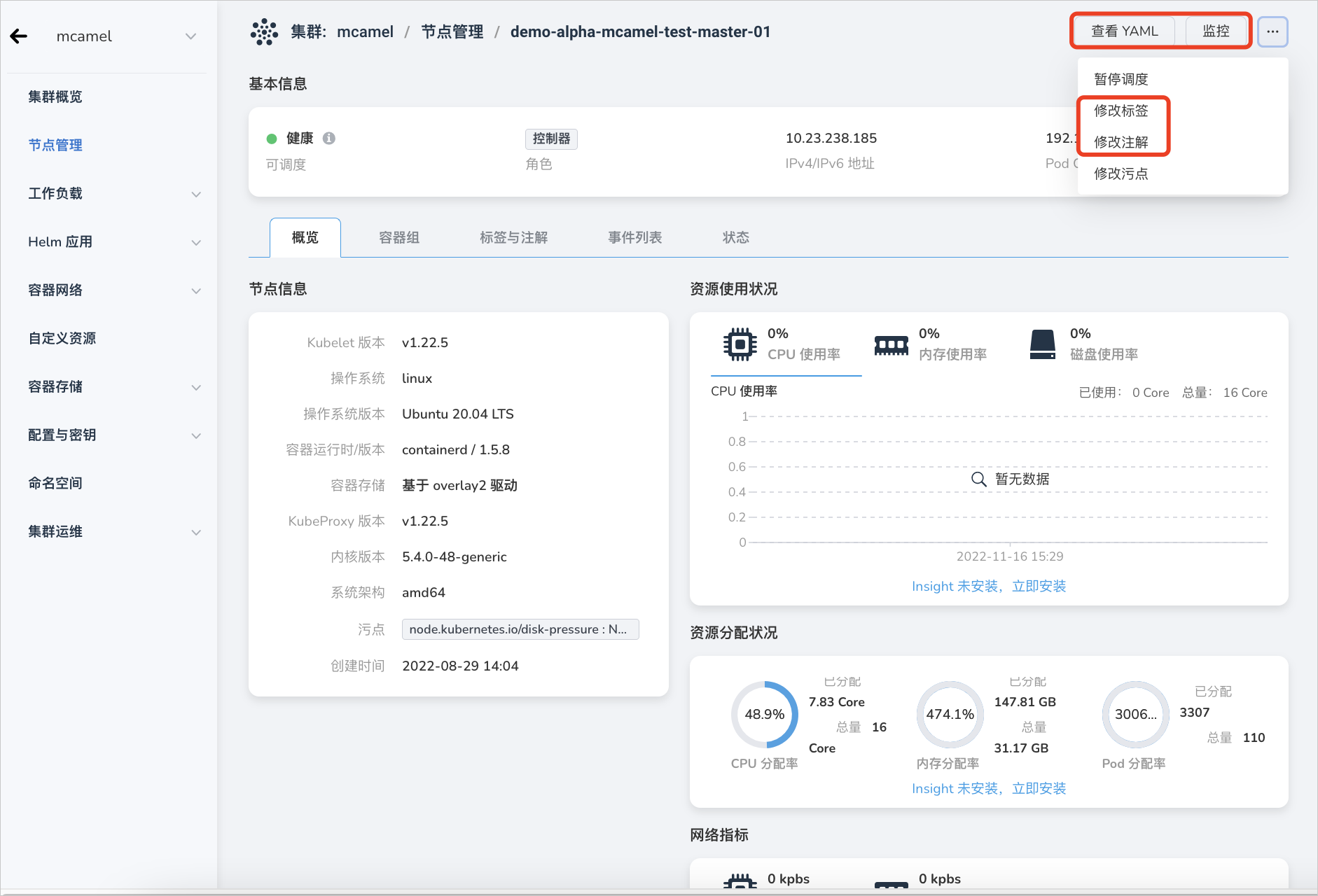Select the 磁盘使用率 metric tab
The image size is (1318, 896).
pyautogui.click(x=1084, y=344)
